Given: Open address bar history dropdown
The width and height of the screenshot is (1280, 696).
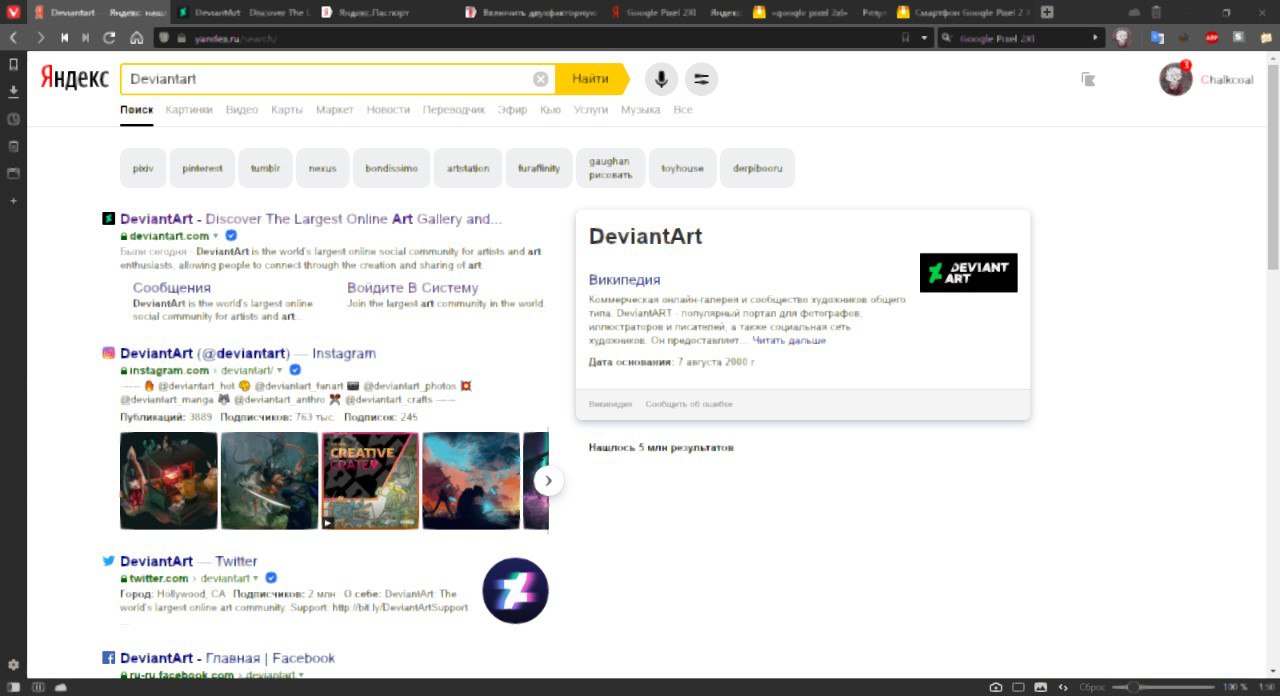Looking at the screenshot, I should (925, 38).
